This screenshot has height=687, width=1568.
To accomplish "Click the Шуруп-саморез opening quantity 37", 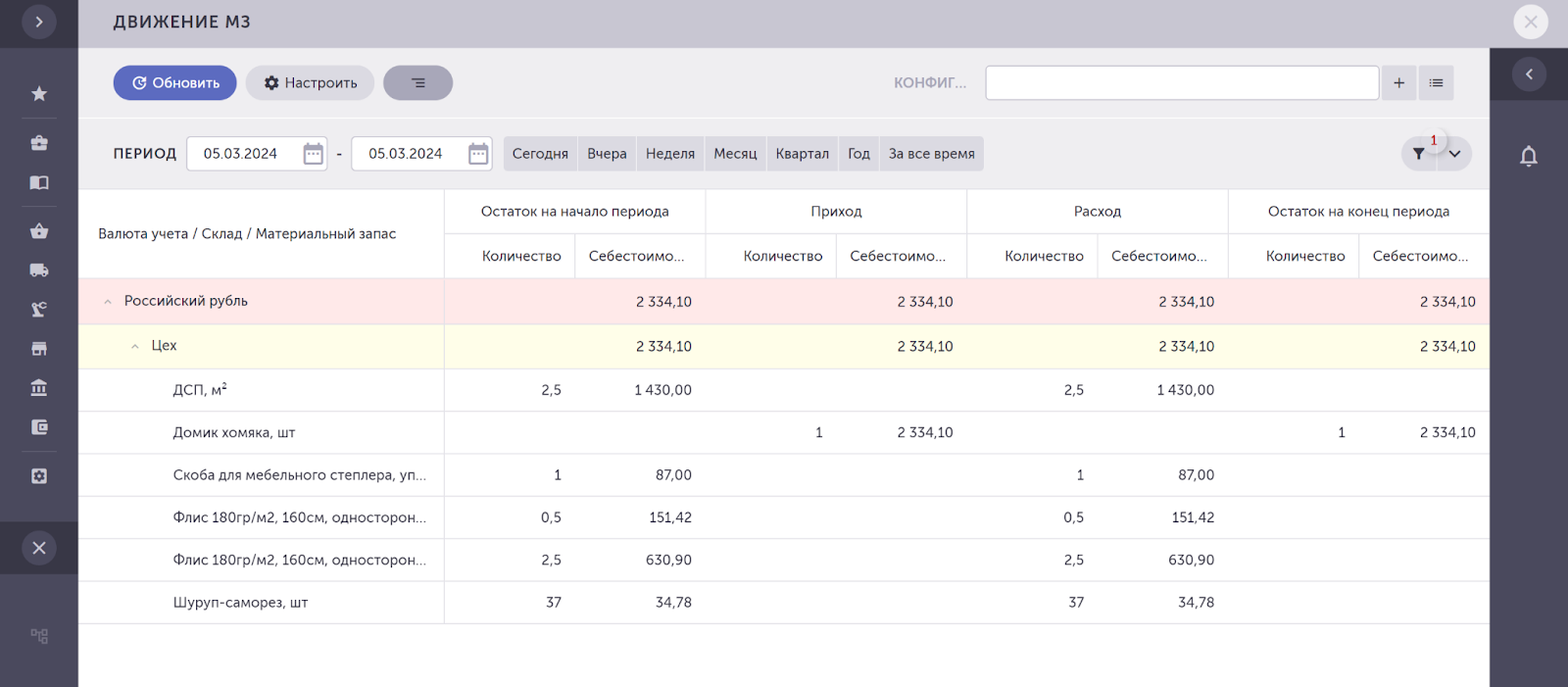I will (x=554, y=603).
